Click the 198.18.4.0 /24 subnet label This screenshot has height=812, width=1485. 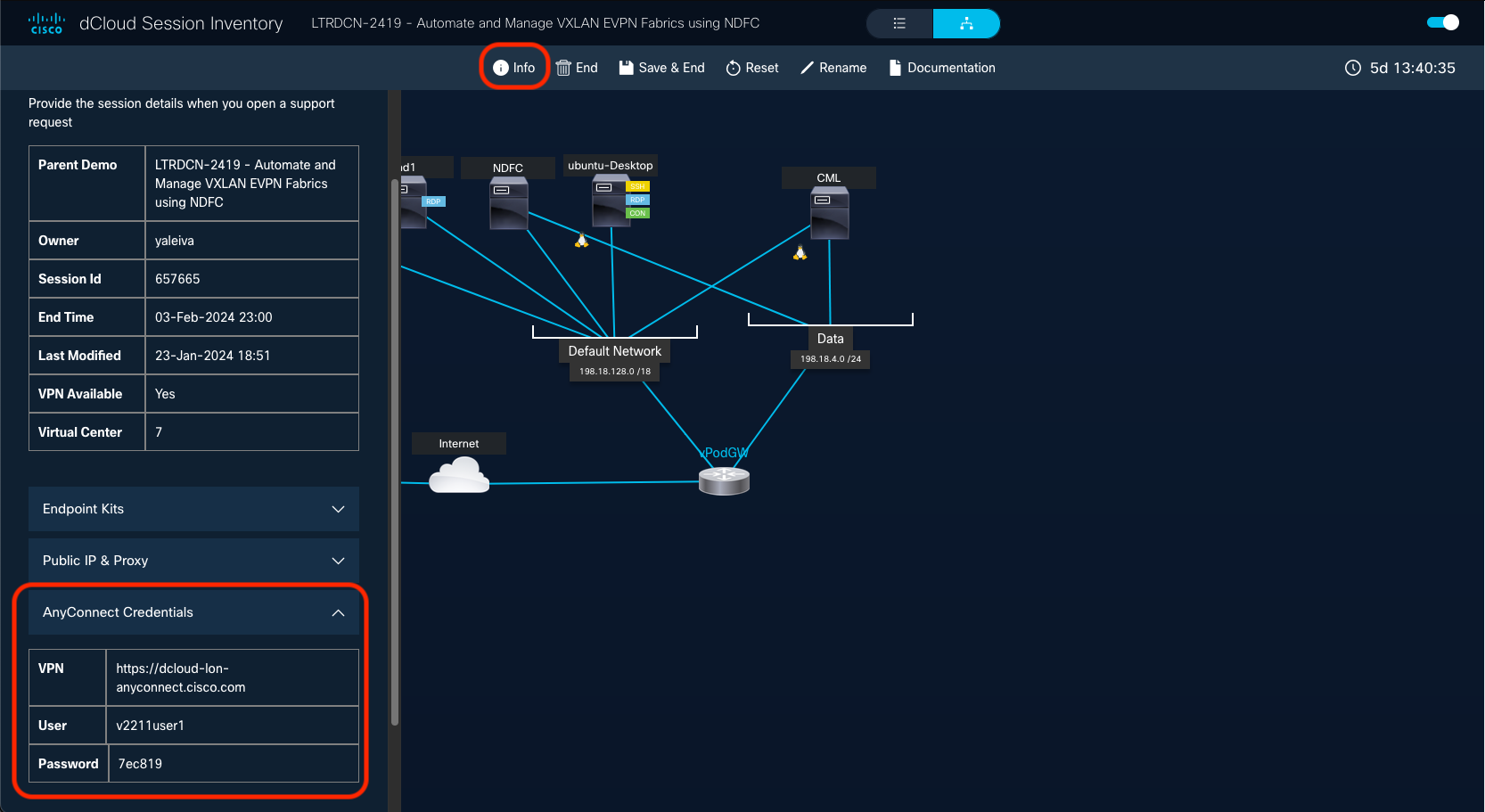[831, 359]
